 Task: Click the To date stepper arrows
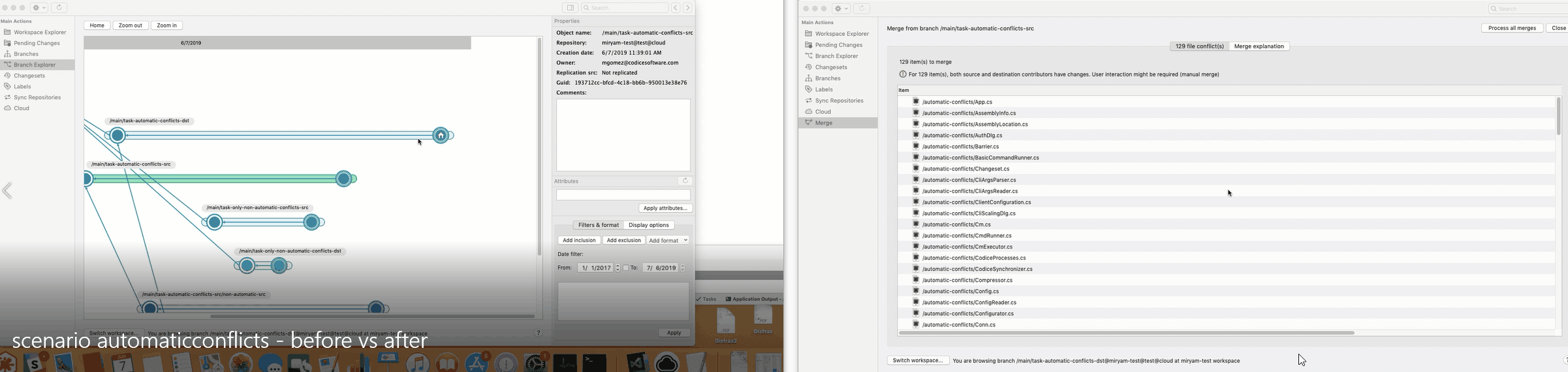click(x=683, y=268)
